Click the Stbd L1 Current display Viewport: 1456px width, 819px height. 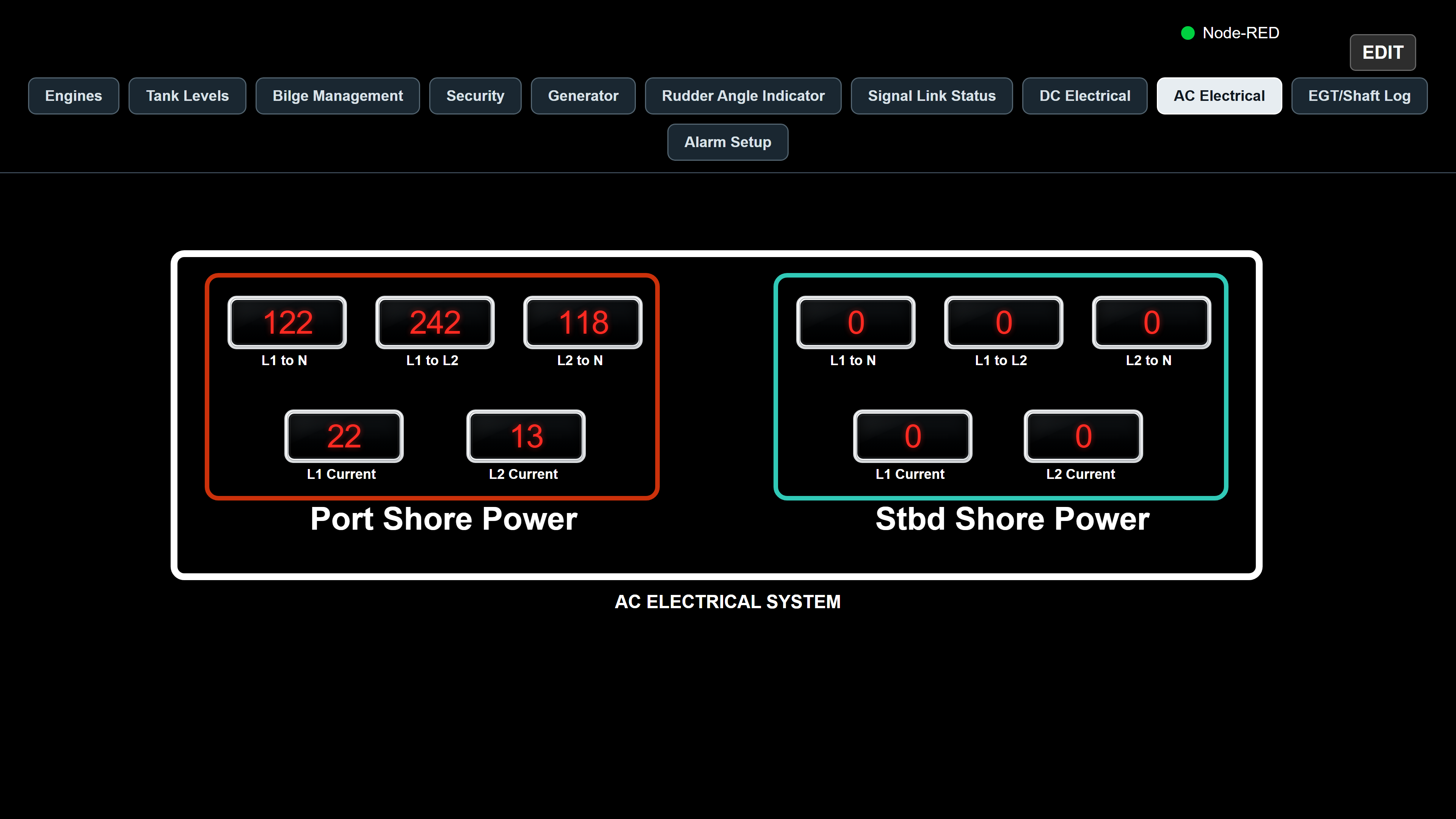pyautogui.click(x=913, y=436)
